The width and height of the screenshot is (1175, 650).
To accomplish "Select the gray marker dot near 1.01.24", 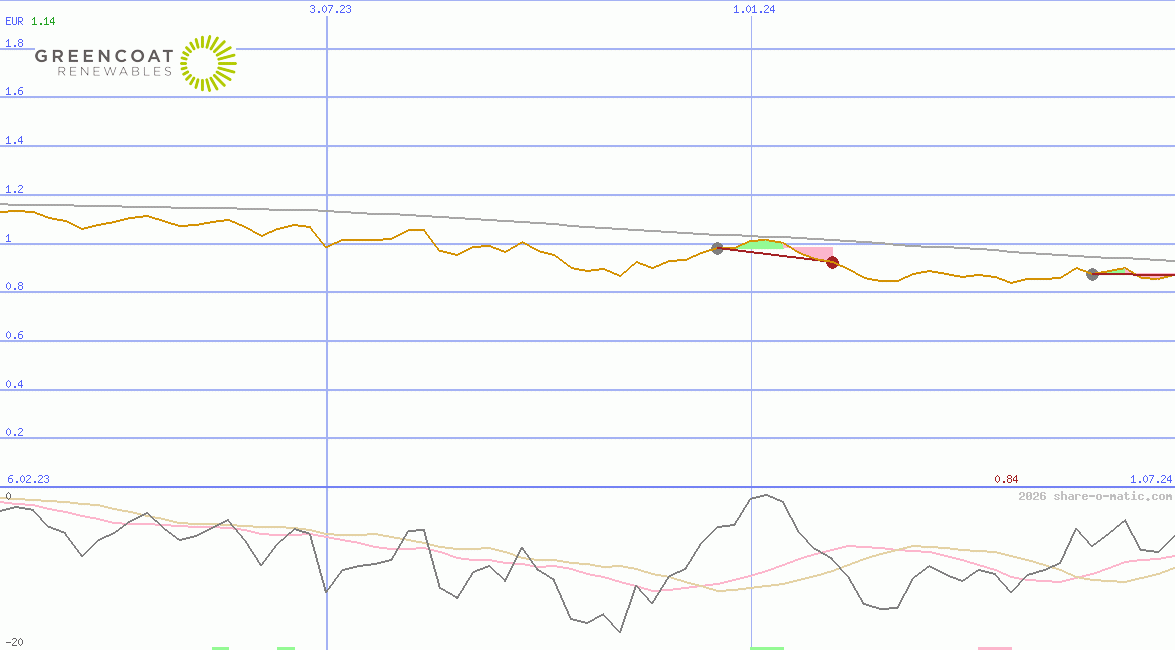I will tap(717, 249).
